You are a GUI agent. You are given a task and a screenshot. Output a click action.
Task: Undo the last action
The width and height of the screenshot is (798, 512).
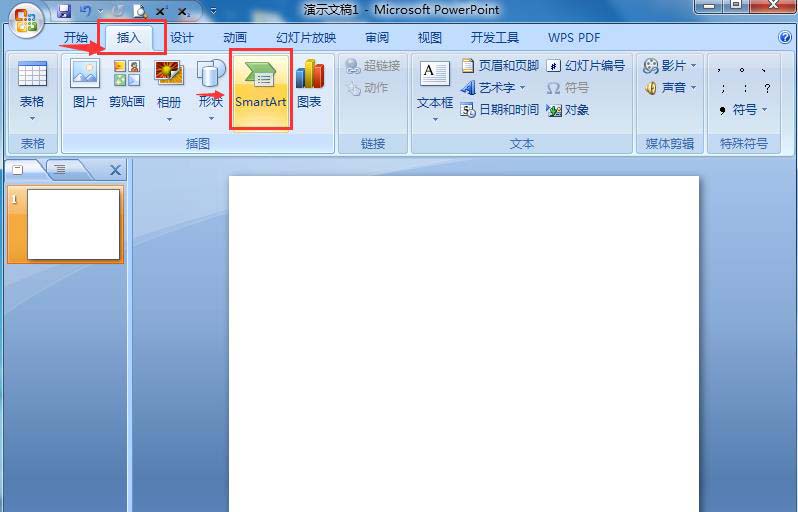coord(85,11)
